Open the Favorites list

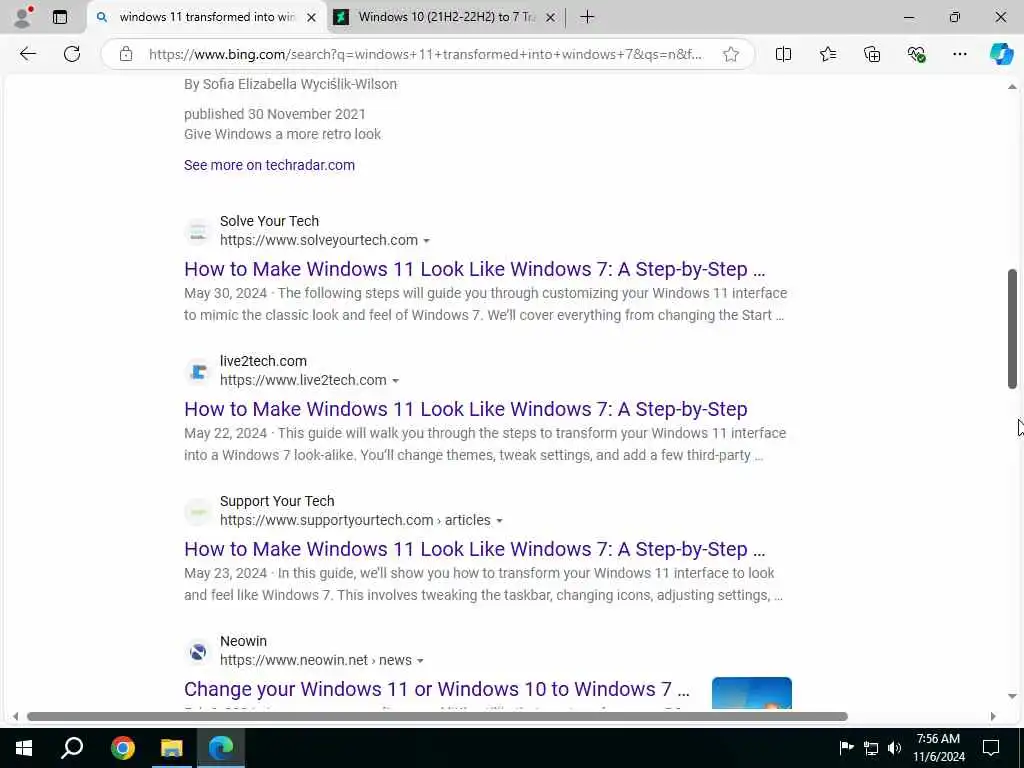point(827,54)
